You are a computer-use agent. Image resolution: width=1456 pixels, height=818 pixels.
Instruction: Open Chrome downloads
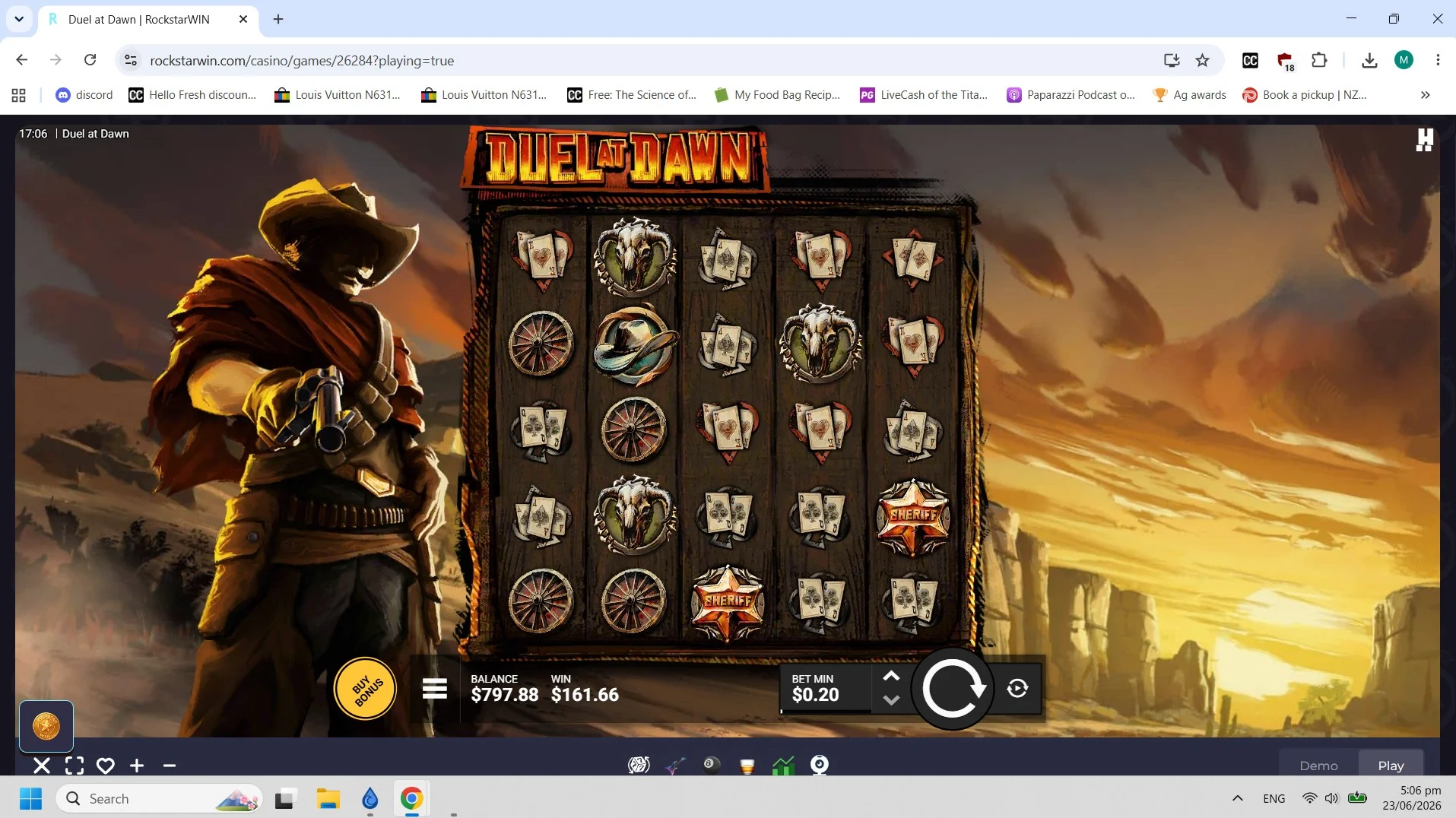tap(1369, 60)
